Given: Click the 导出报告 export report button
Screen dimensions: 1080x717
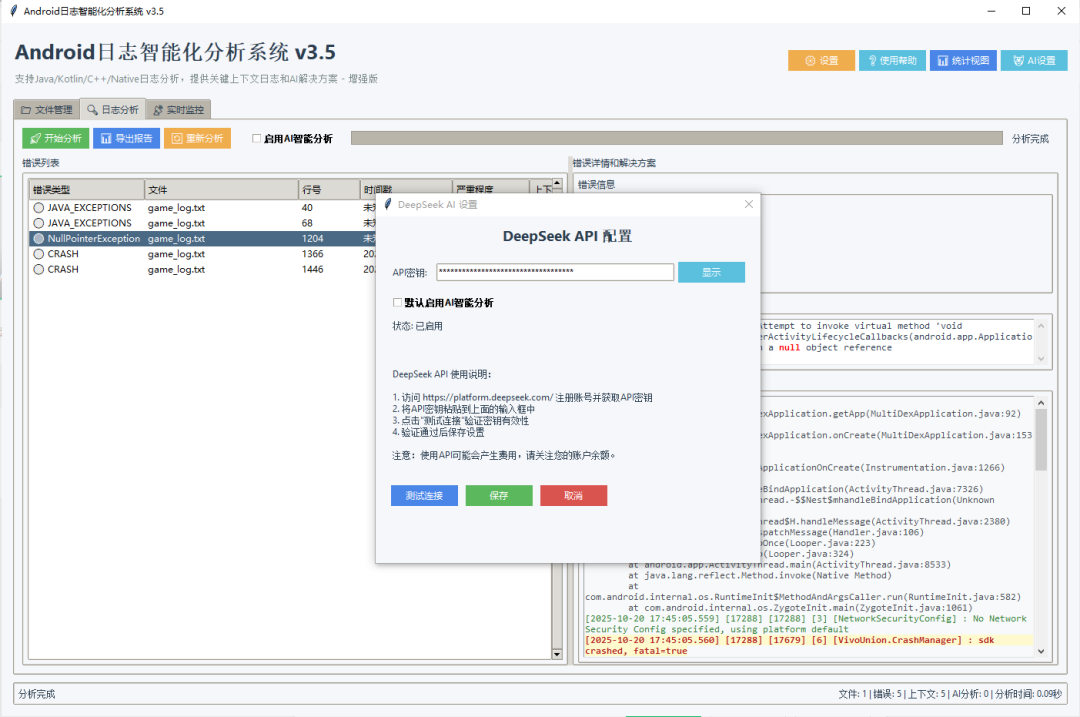Looking at the screenshot, I should coord(127,138).
